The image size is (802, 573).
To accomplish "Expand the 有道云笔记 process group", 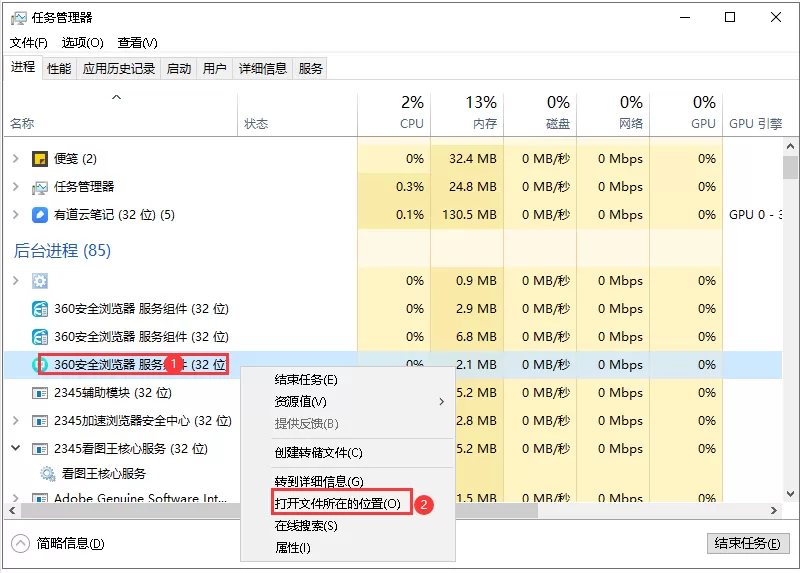I will [16, 215].
